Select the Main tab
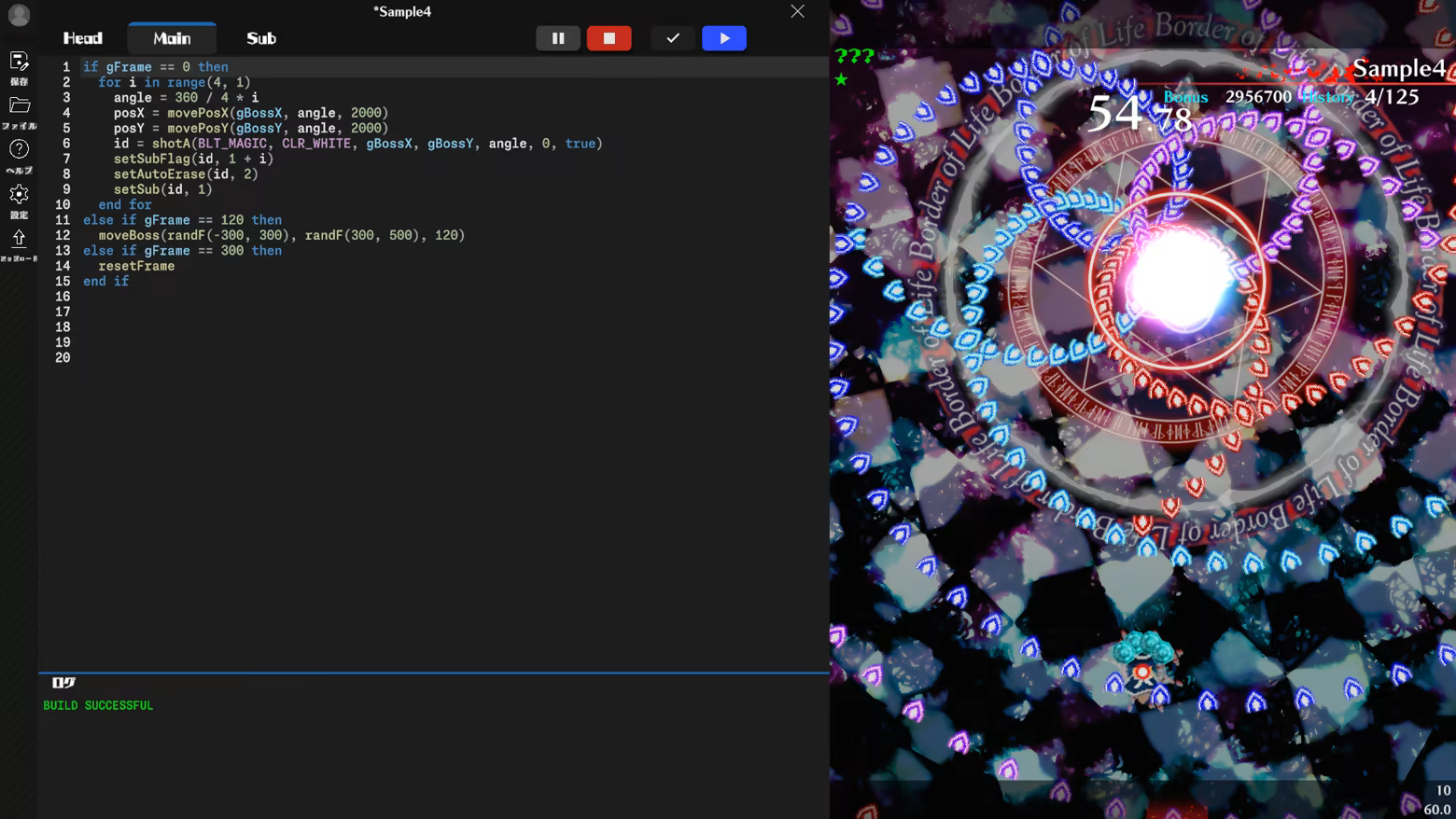Image resolution: width=1456 pixels, height=819 pixels. (172, 38)
